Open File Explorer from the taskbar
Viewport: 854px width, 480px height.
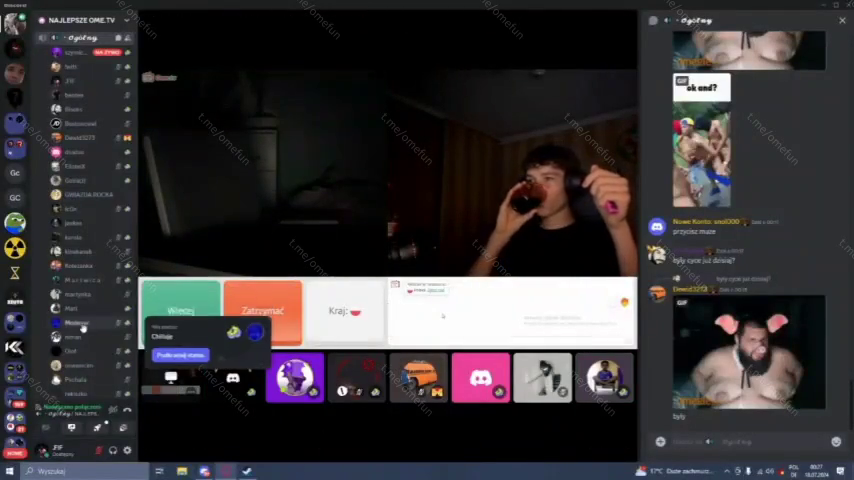click(x=182, y=471)
